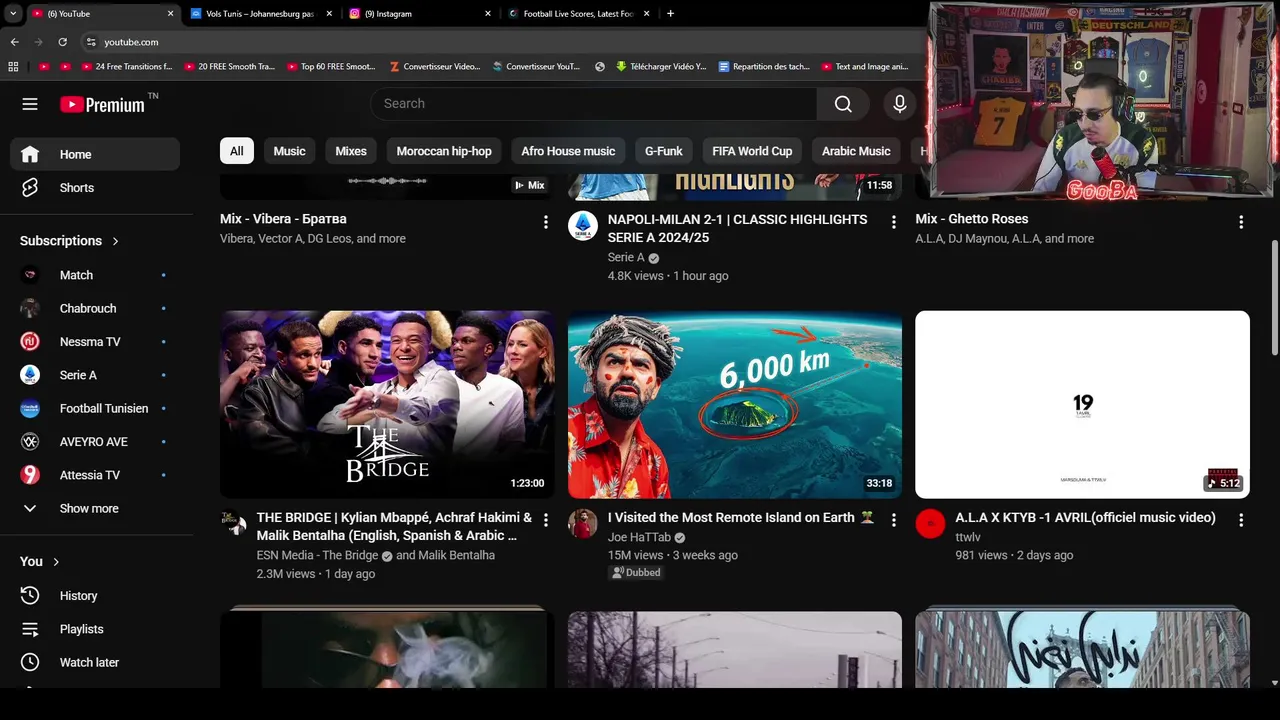Image resolution: width=1280 pixels, height=720 pixels.
Task: Click the search magnifier button
Action: tap(843, 104)
